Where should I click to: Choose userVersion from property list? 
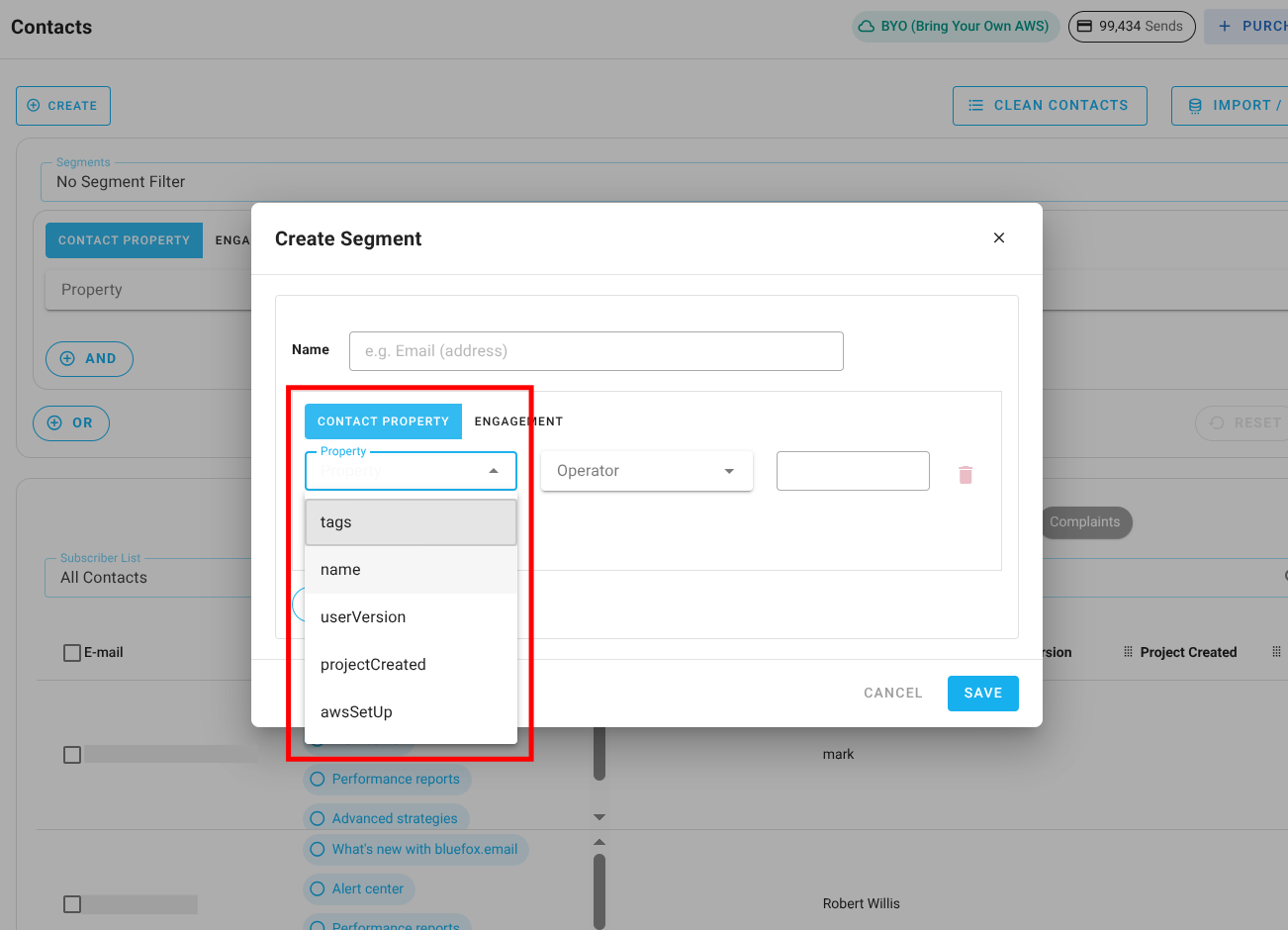[x=363, y=617]
